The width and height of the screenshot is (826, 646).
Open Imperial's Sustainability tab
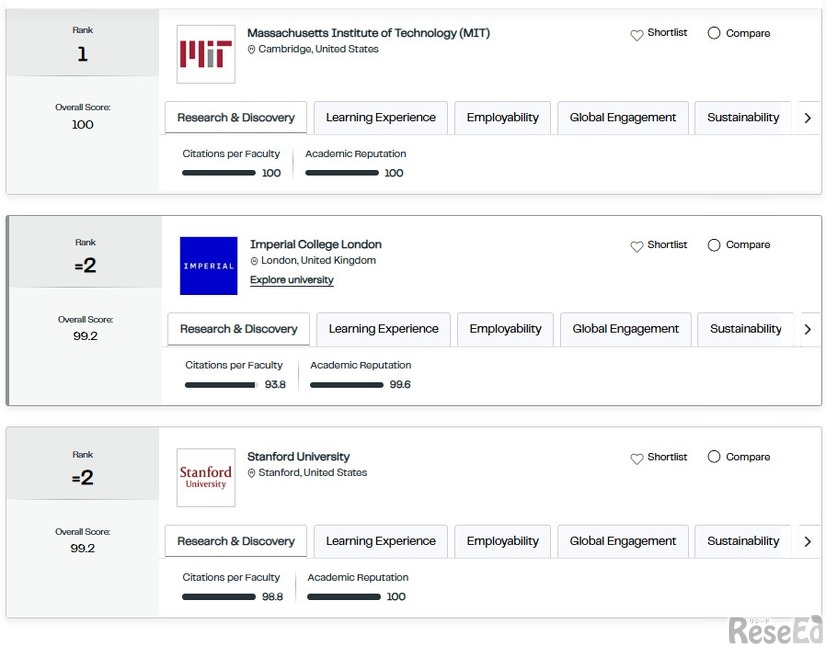[x=745, y=329]
